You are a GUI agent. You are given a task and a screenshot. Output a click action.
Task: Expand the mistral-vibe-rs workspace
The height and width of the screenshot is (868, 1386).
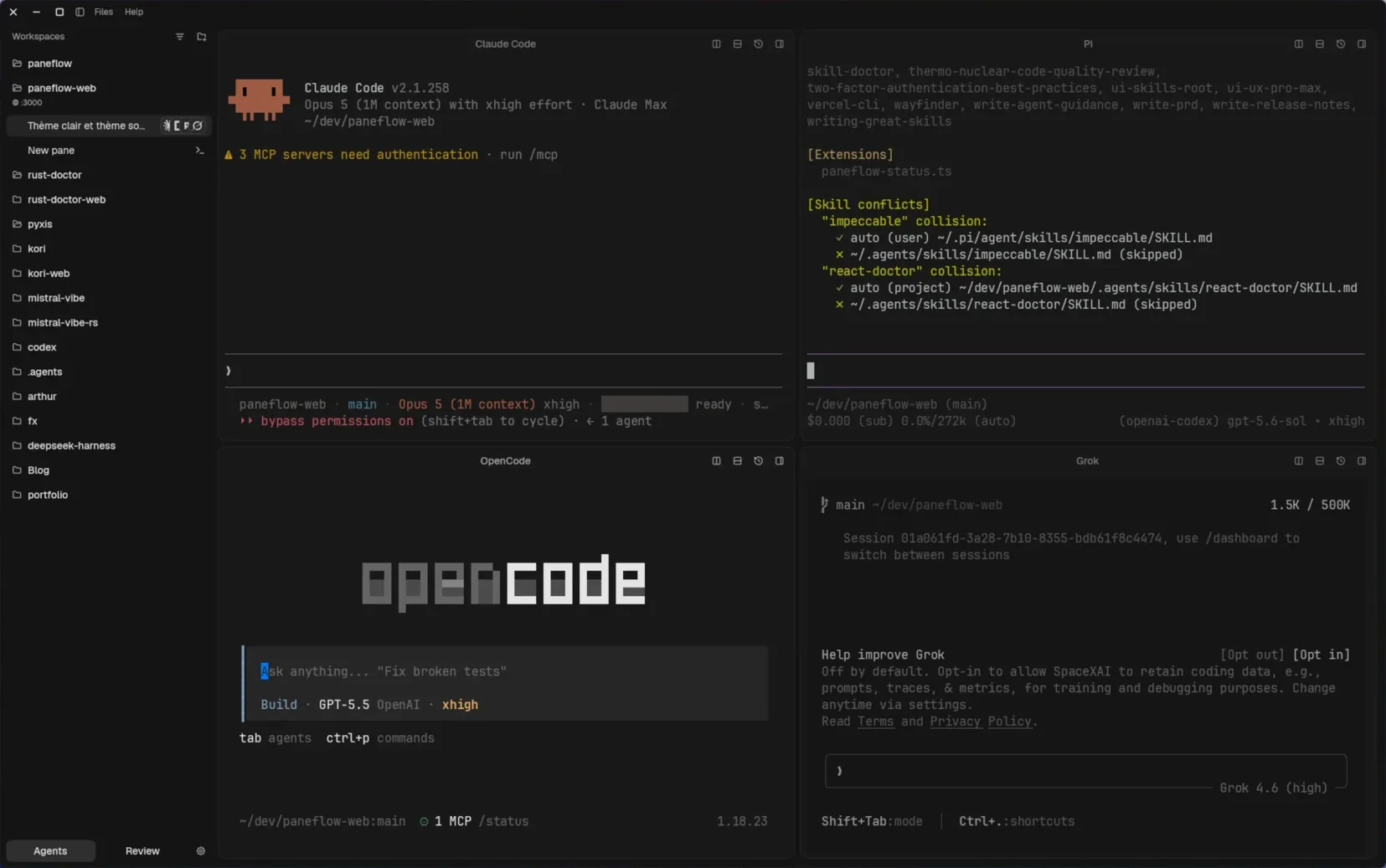click(x=107, y=323)
